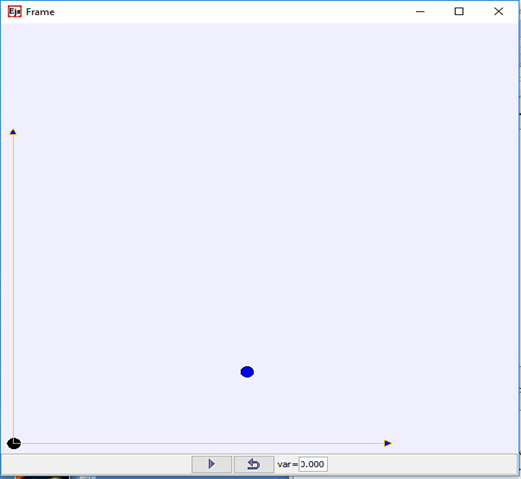521x479 pixels.
Task: Select the black ball at the axes origin
Action: coord(14,443)
